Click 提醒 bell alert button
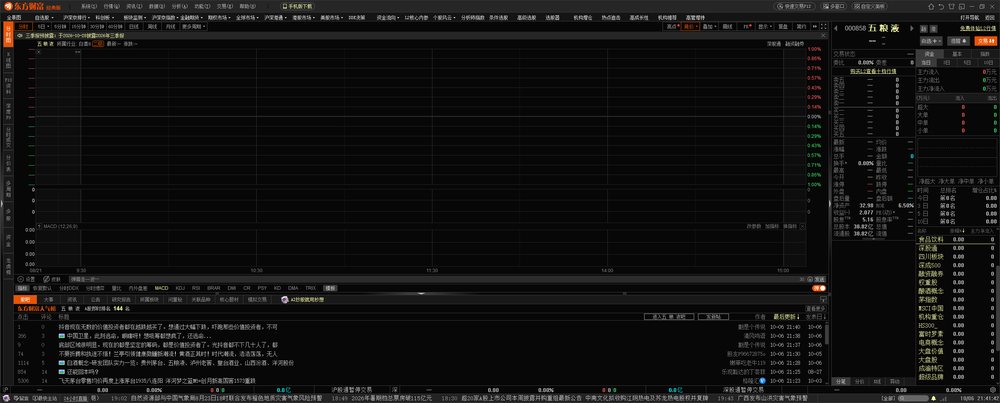This screenshot has width=1000, height=403. [959, 40]
